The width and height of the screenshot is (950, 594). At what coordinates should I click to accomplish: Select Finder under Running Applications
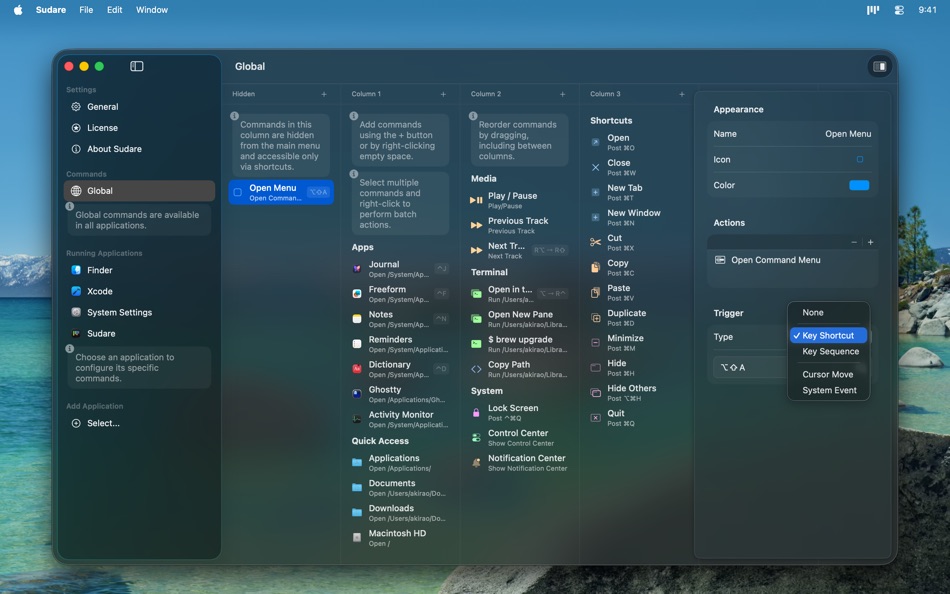[139, 270]
